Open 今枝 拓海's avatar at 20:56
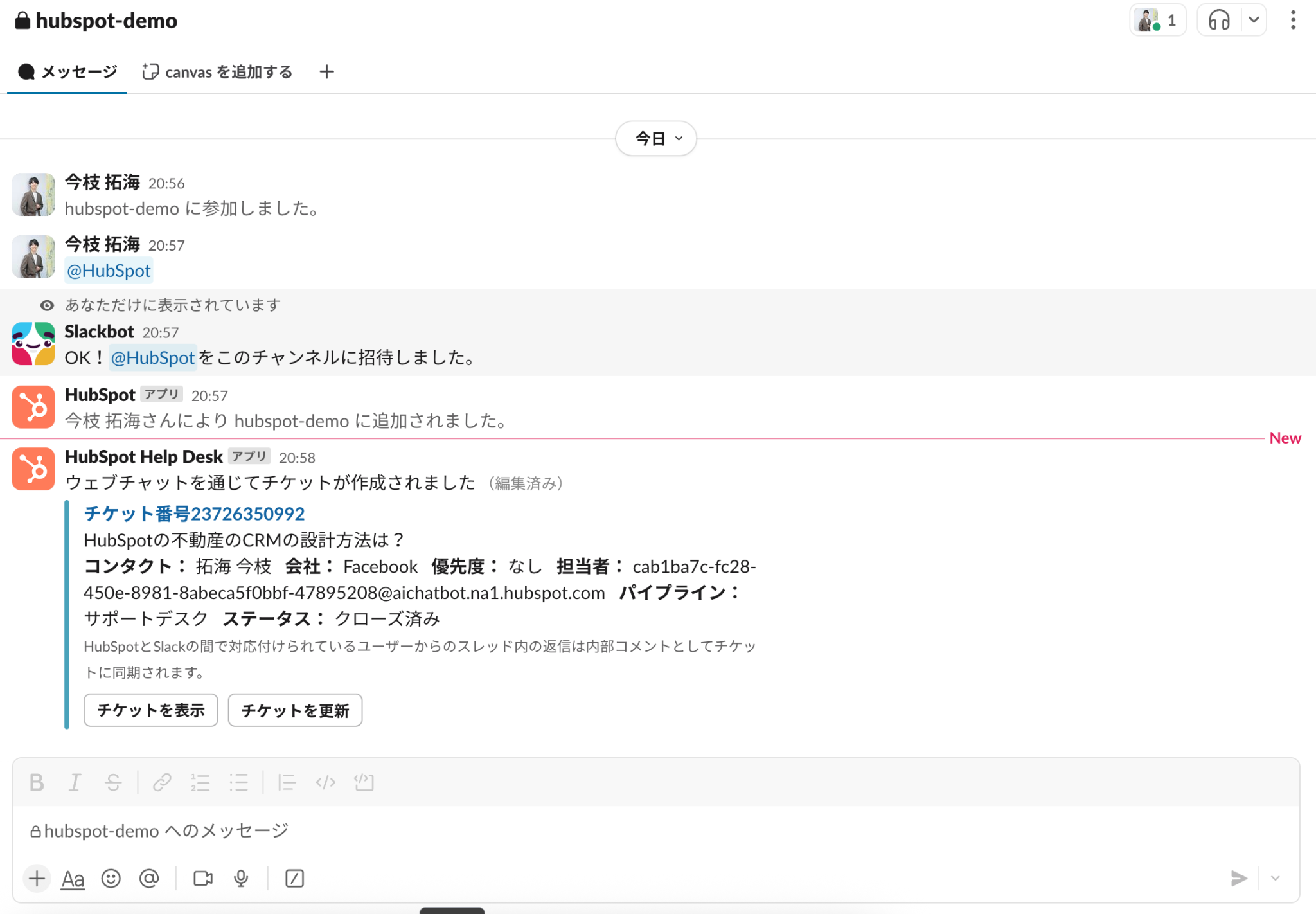Viewport: 1316px width, 914px height. (33, 194)
